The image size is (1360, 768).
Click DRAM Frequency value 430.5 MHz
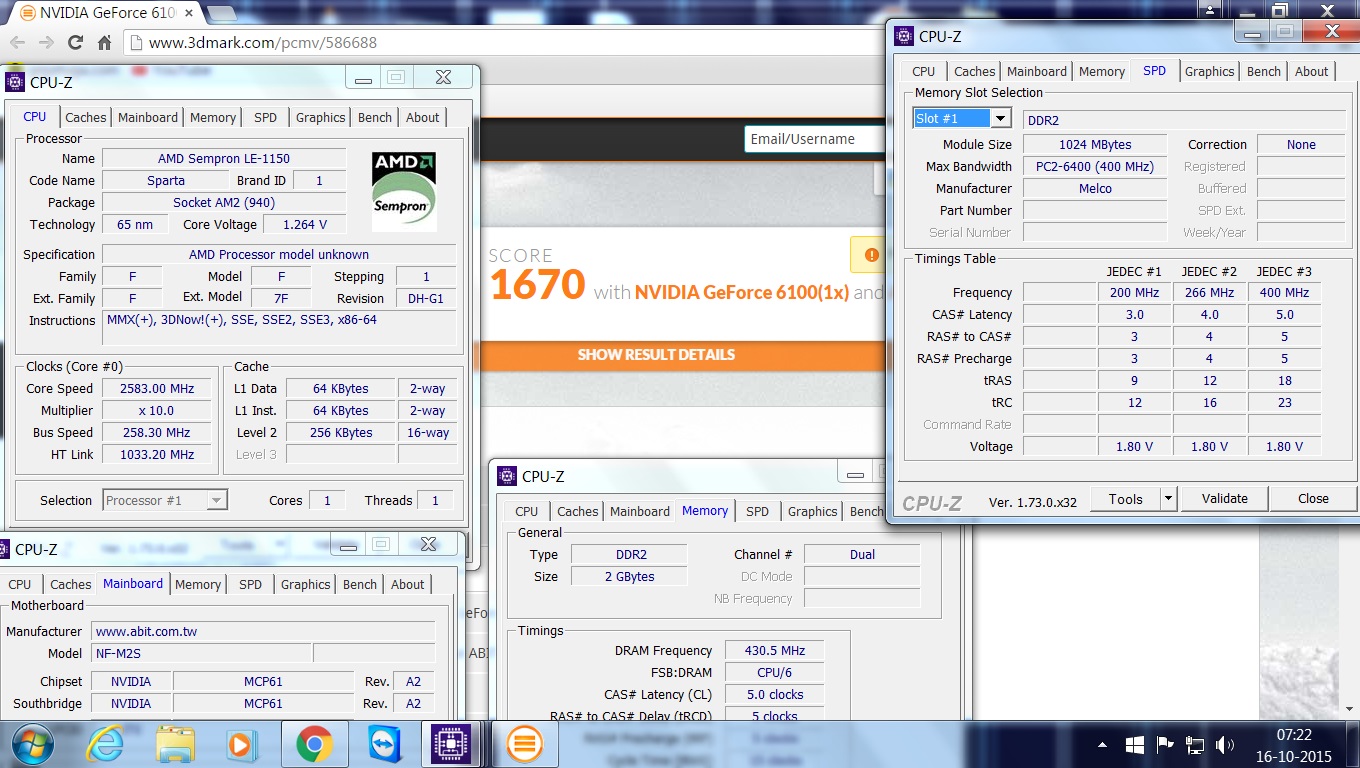tap(775, 650)
